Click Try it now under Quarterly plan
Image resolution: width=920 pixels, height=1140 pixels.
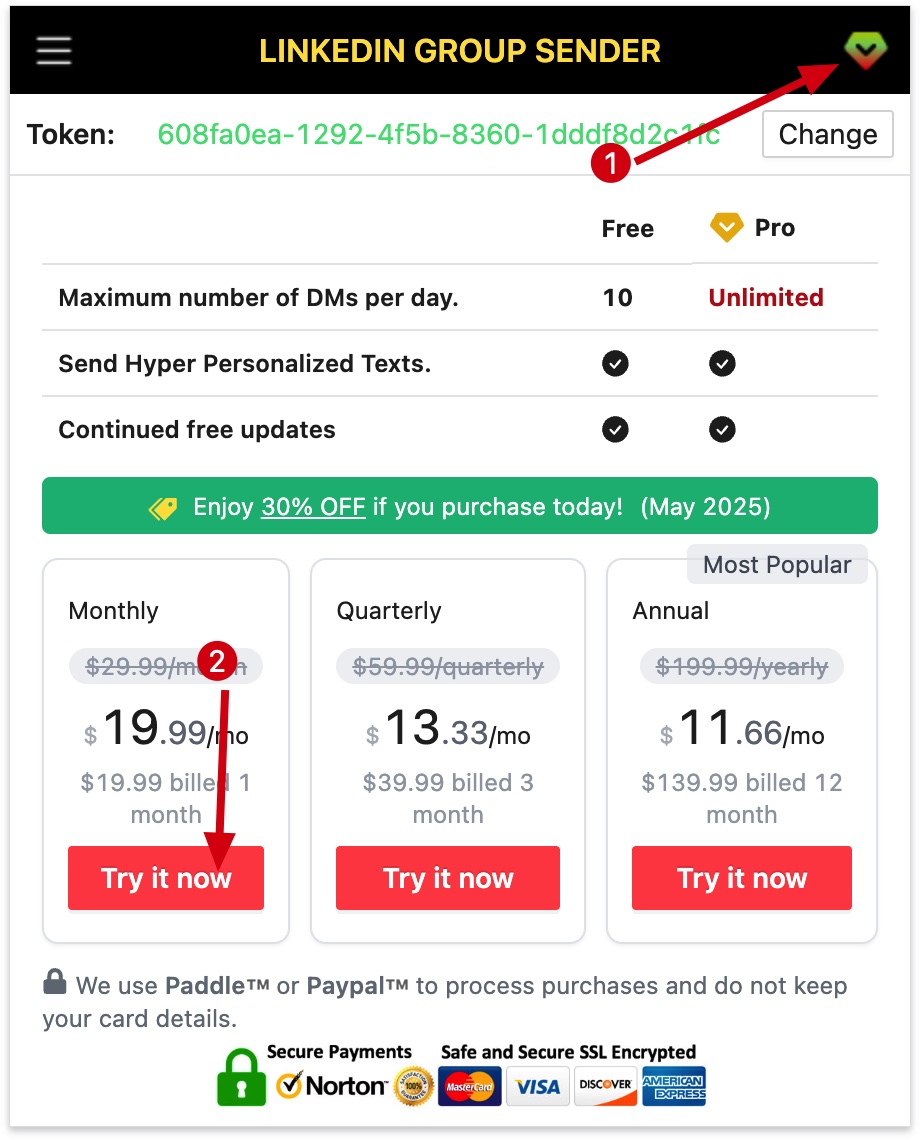[448, 878]
